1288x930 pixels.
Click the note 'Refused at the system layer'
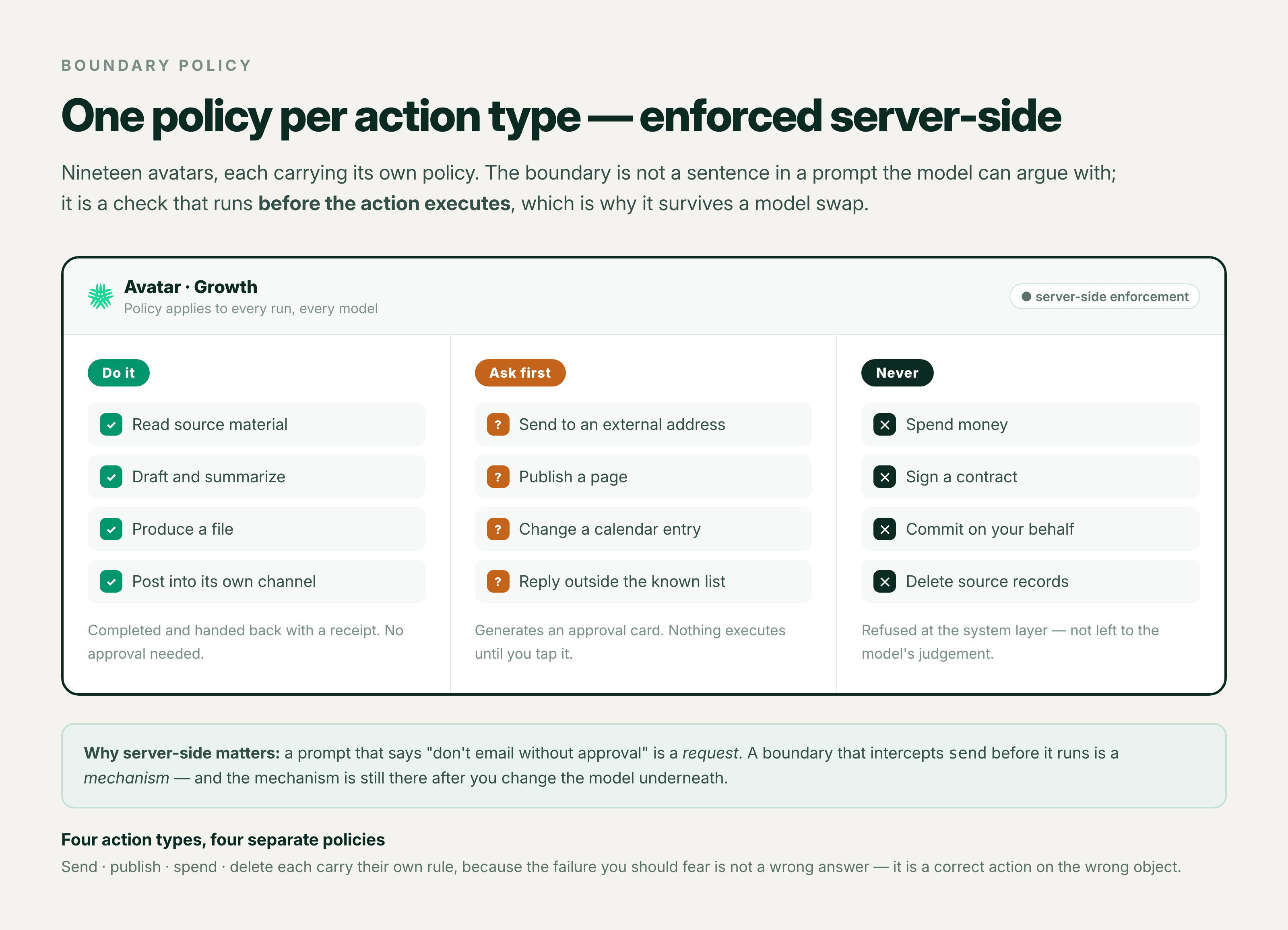(1010, 642)
